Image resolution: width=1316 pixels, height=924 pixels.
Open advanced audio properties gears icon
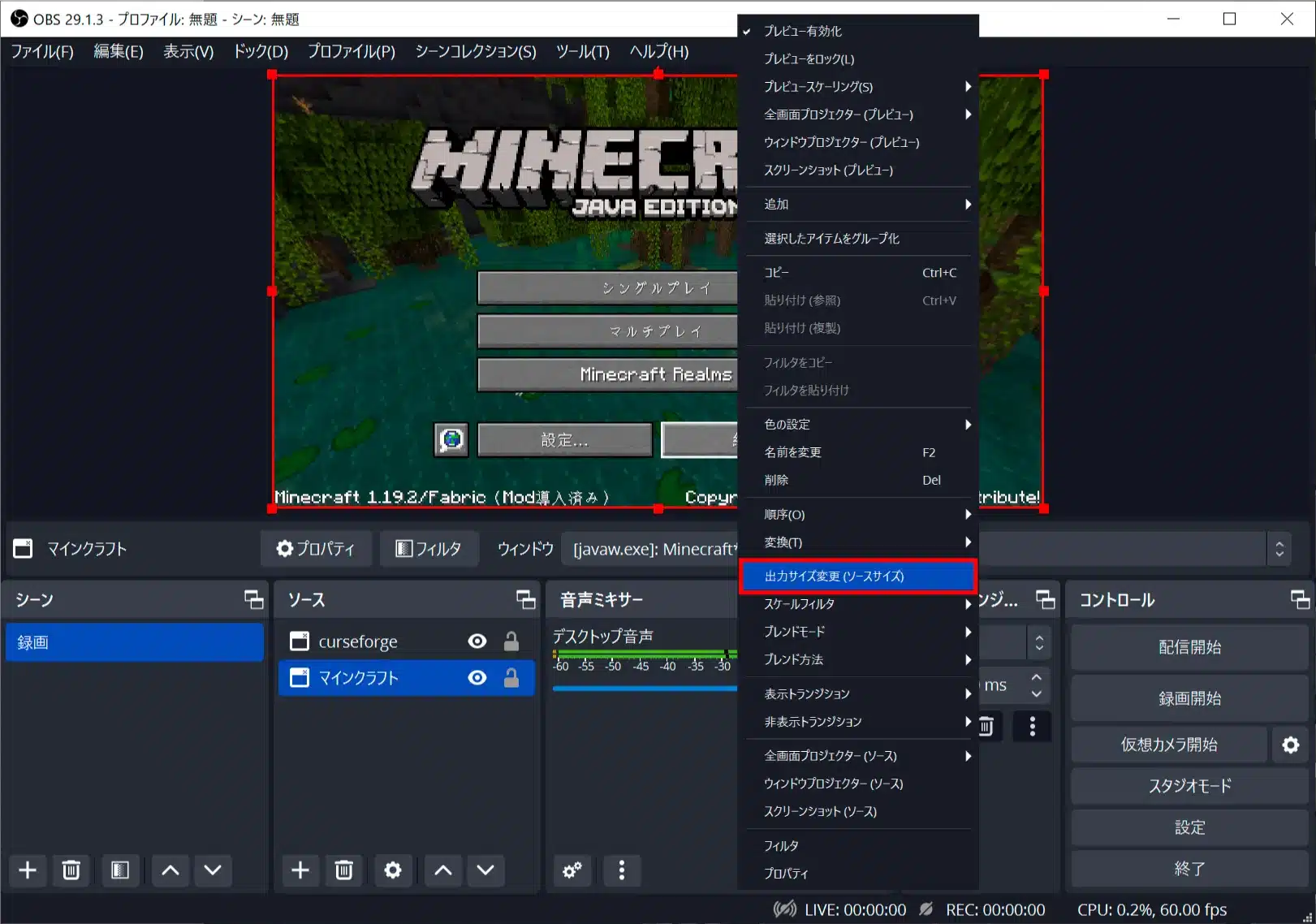(x=572, y=870)
